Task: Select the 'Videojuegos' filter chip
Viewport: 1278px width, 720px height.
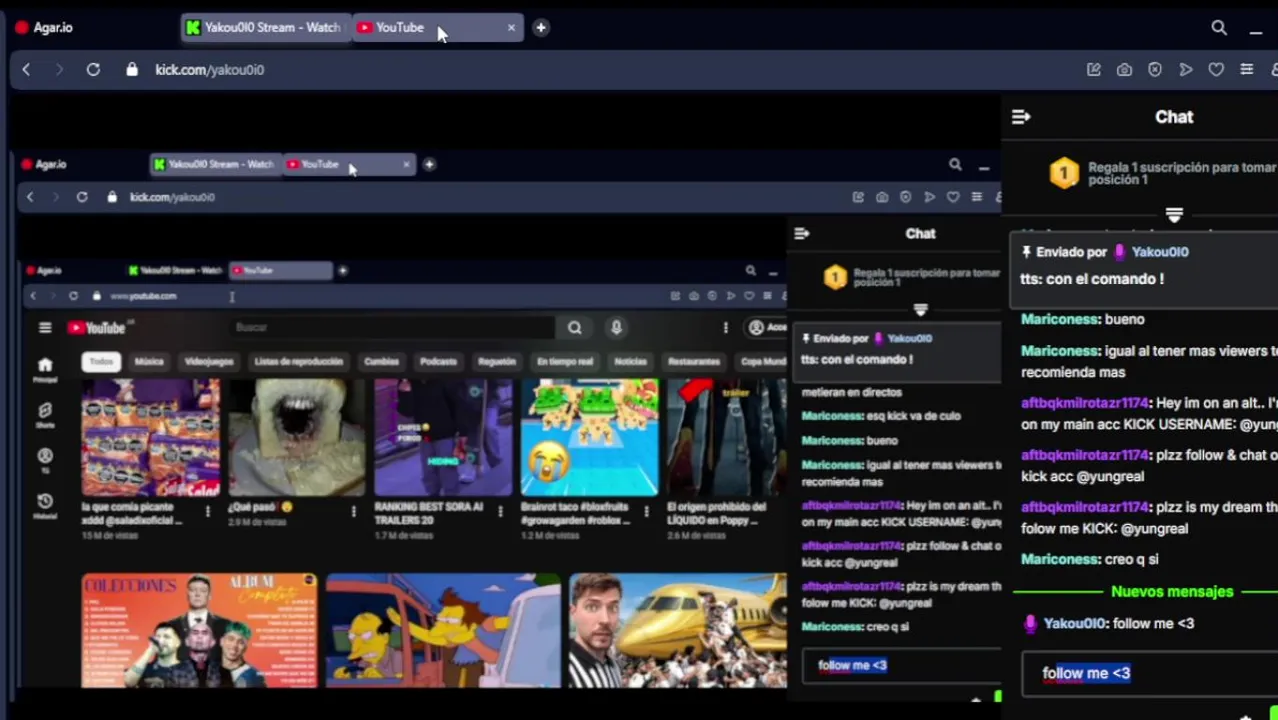Action: pos(209,361)
